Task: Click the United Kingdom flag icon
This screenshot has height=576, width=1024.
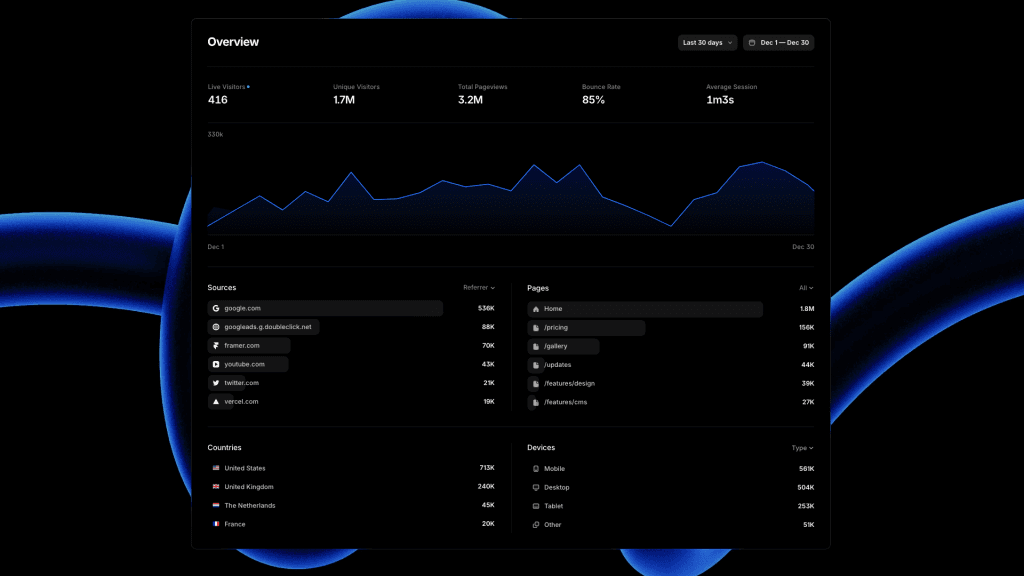Action: pyautogui.click(x=216, y=487)
